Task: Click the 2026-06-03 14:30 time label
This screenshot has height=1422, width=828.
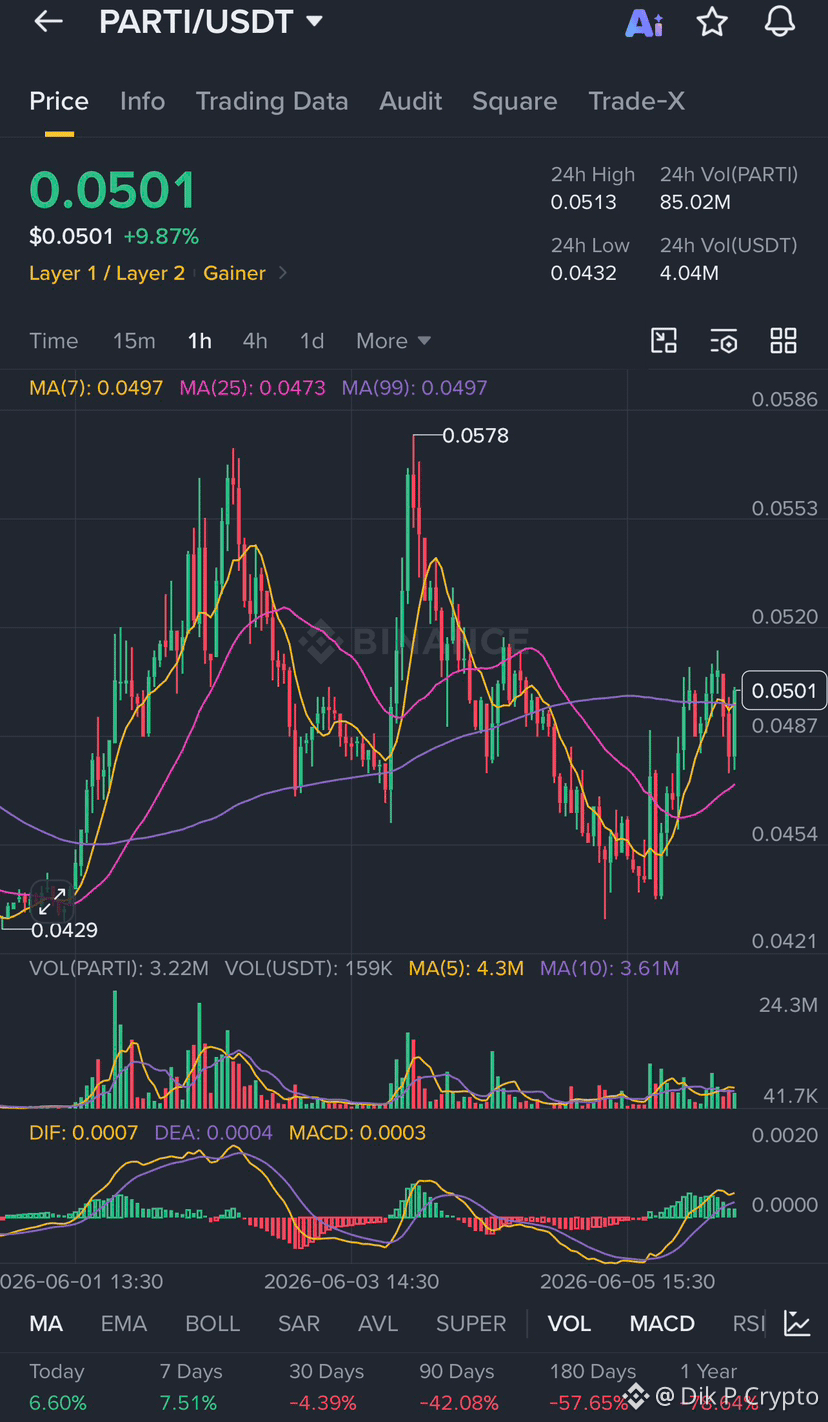Action: pos(351,1281)
